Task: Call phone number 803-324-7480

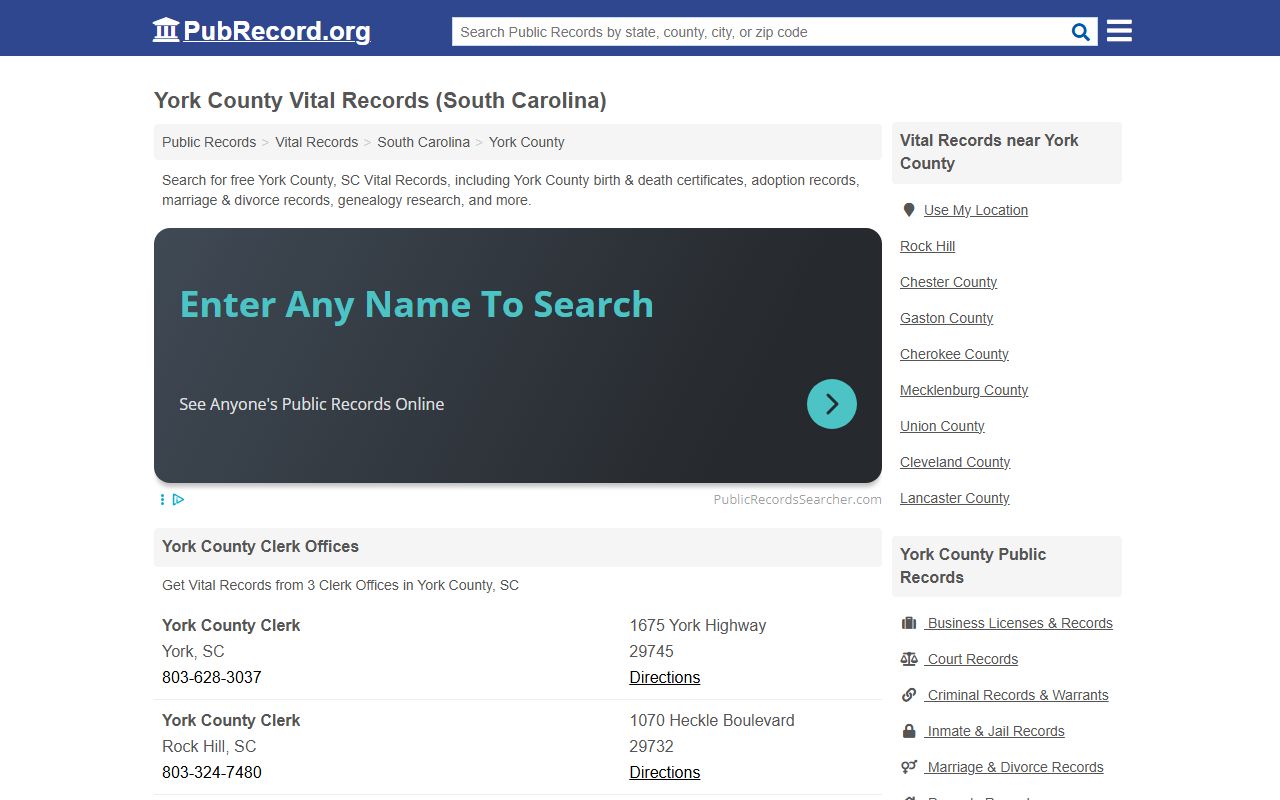Action: click(x=212, y=772)
